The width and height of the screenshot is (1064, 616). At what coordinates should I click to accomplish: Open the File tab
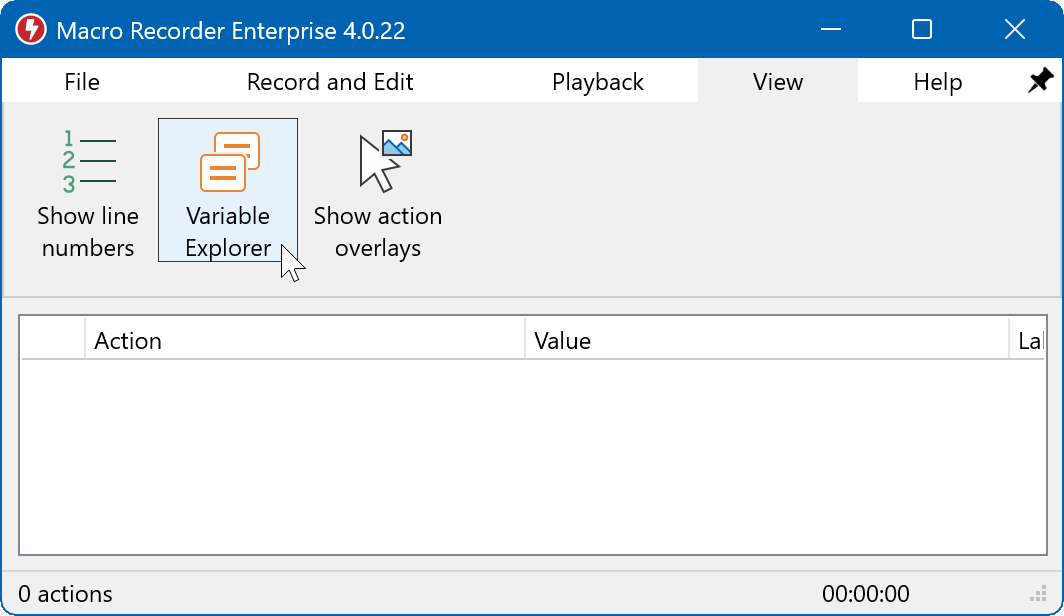(82, 82)
